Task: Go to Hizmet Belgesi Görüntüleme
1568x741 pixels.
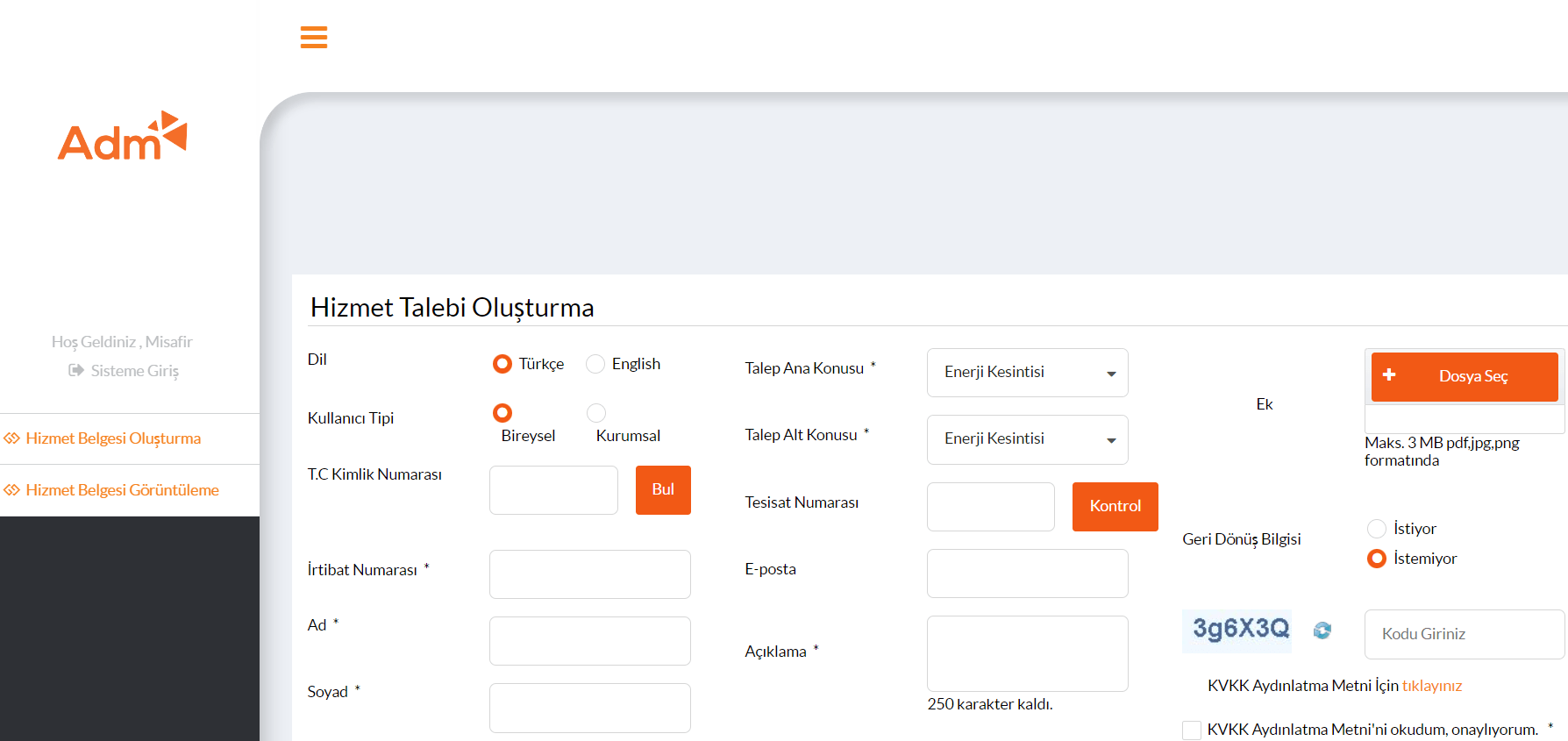Action: tap(122, 490)
